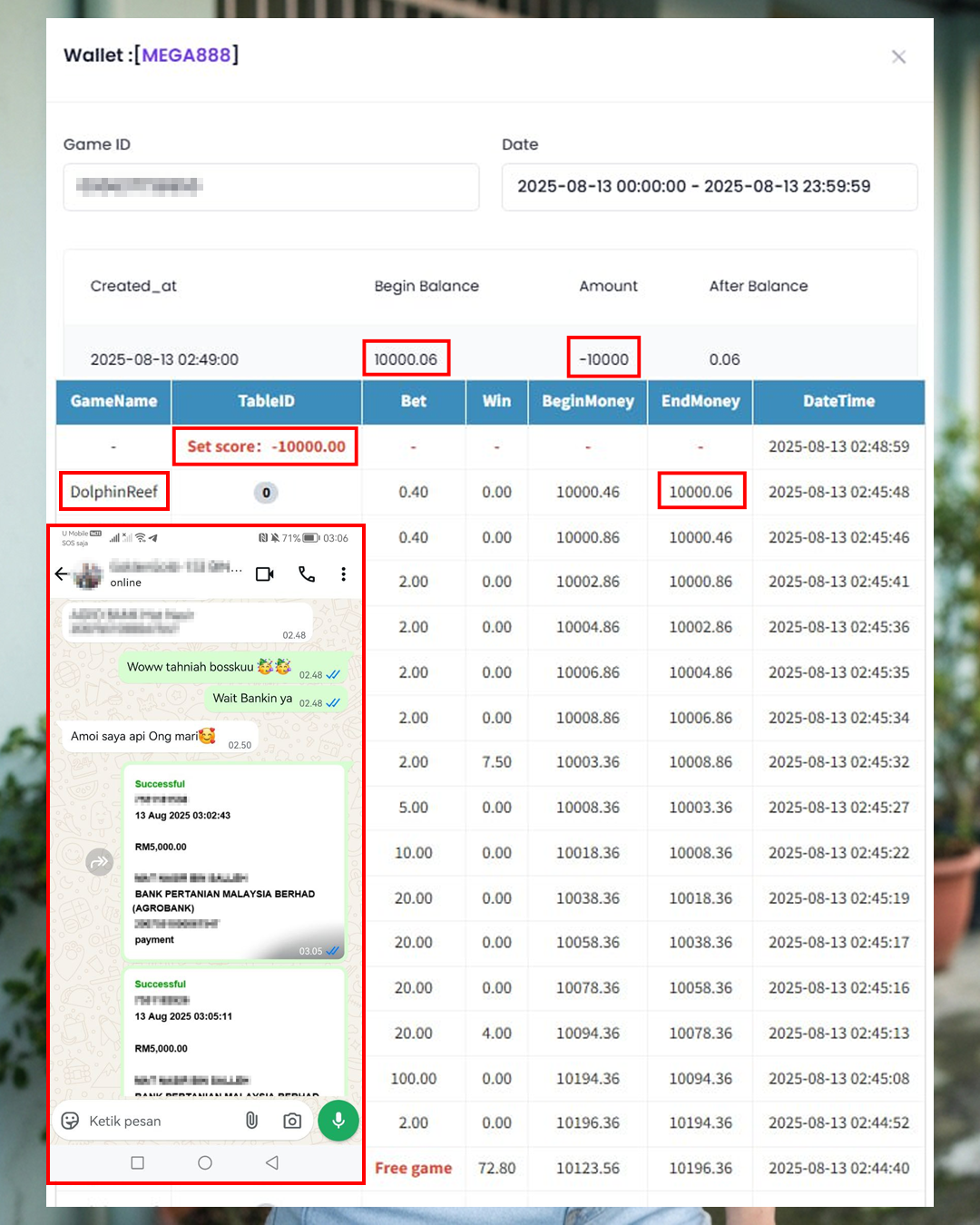Click the TableID column header

(x=266, y=401)
